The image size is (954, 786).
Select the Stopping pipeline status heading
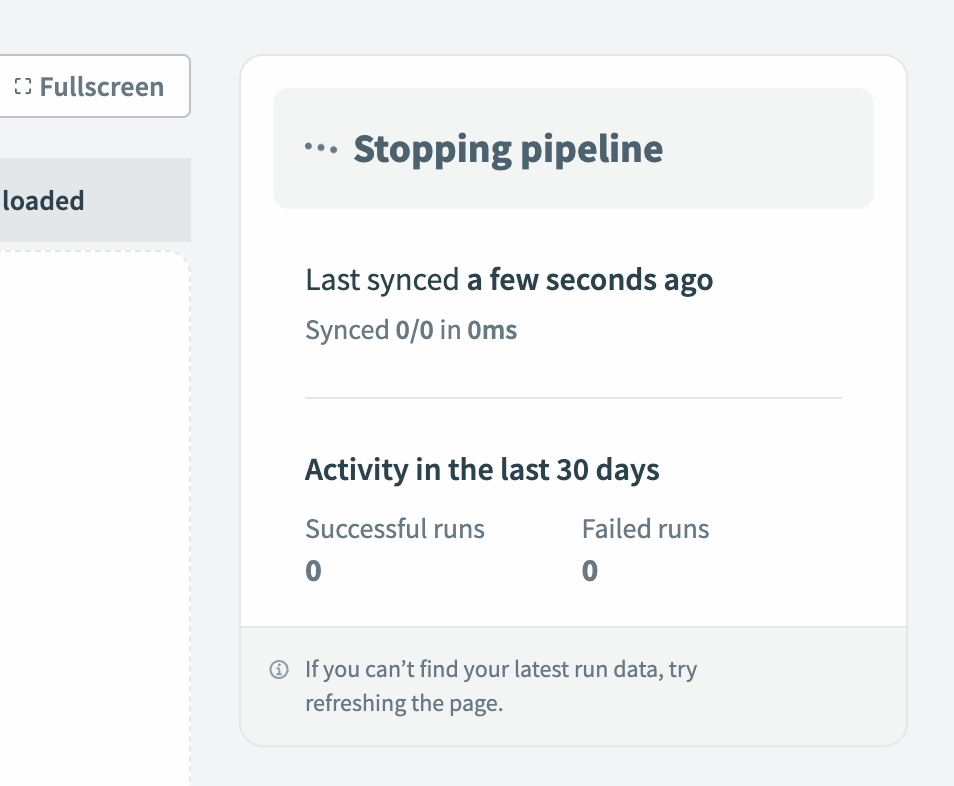click(x=508, y=149)
